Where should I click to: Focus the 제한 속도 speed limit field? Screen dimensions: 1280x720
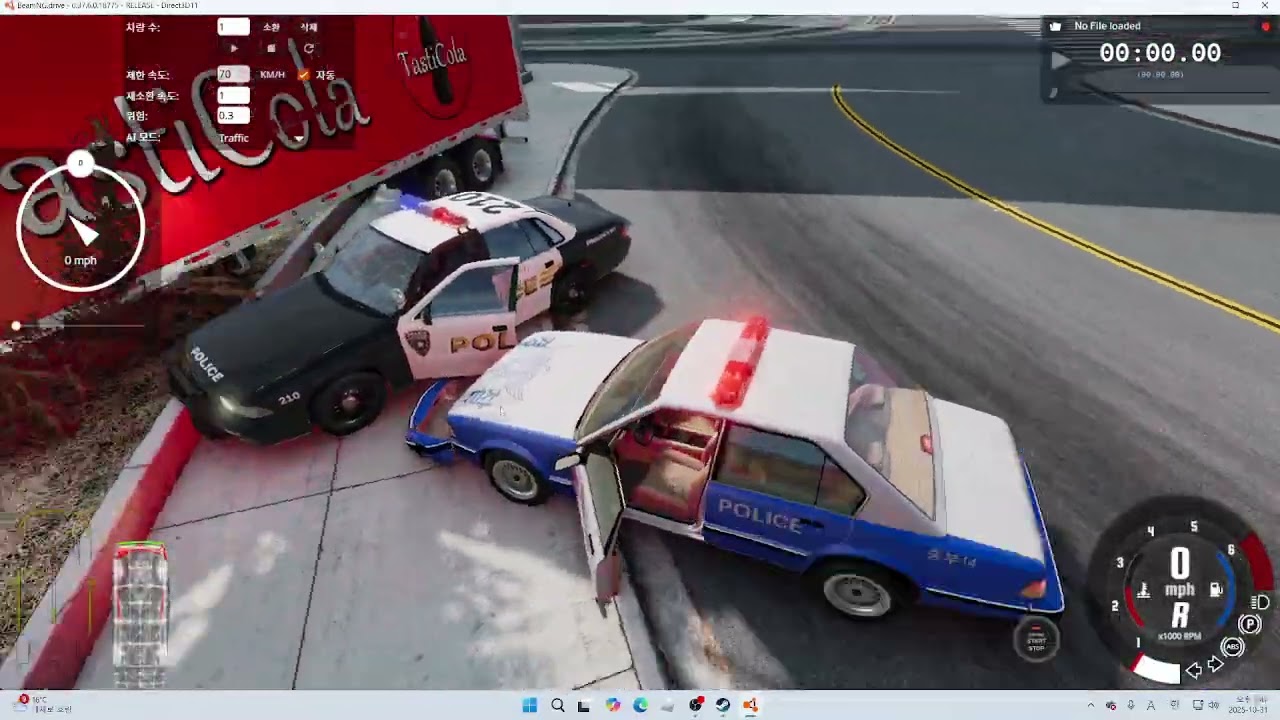tap(234, 75)
